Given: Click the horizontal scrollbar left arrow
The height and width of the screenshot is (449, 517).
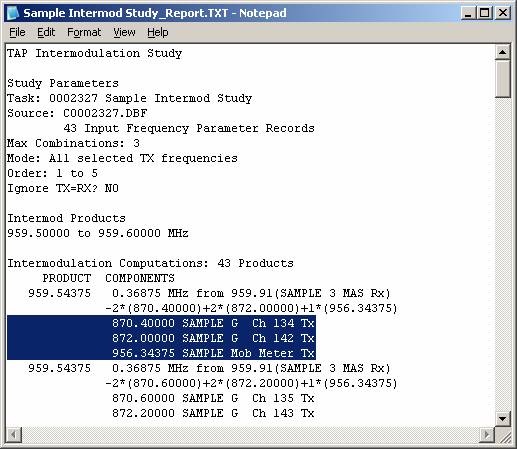Looking at the screenshot, I should 14,434.
